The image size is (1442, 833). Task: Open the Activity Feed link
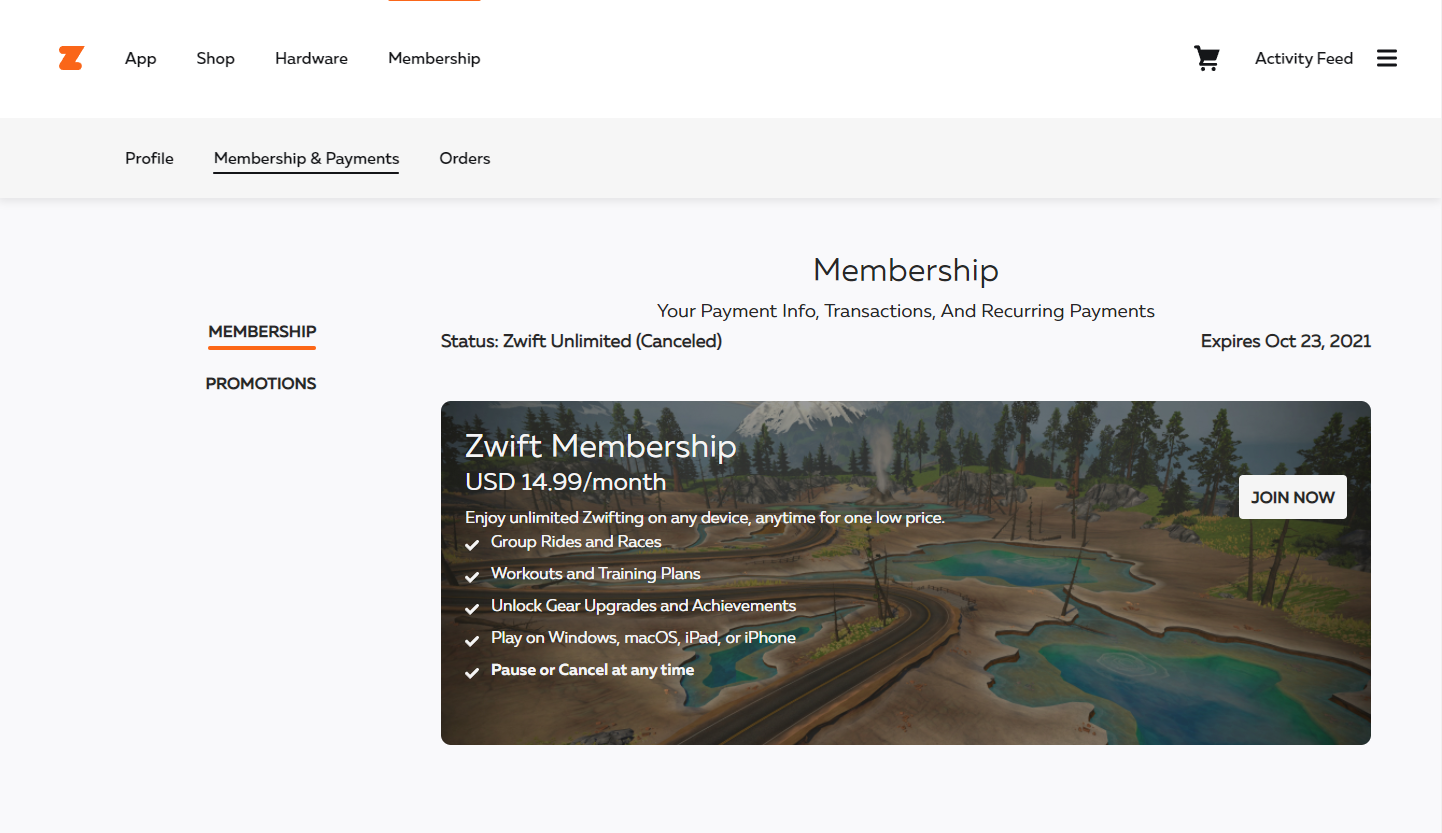pos(1303,58)
